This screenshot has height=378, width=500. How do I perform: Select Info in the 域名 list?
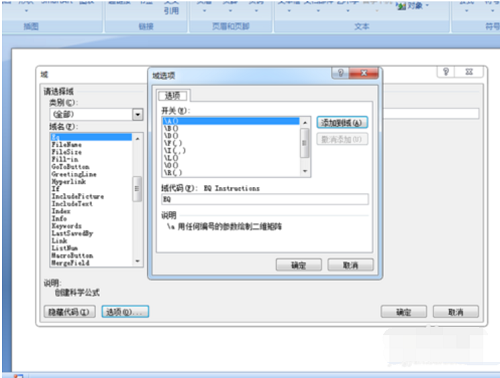pyautogui.click(x=91, y=218)
